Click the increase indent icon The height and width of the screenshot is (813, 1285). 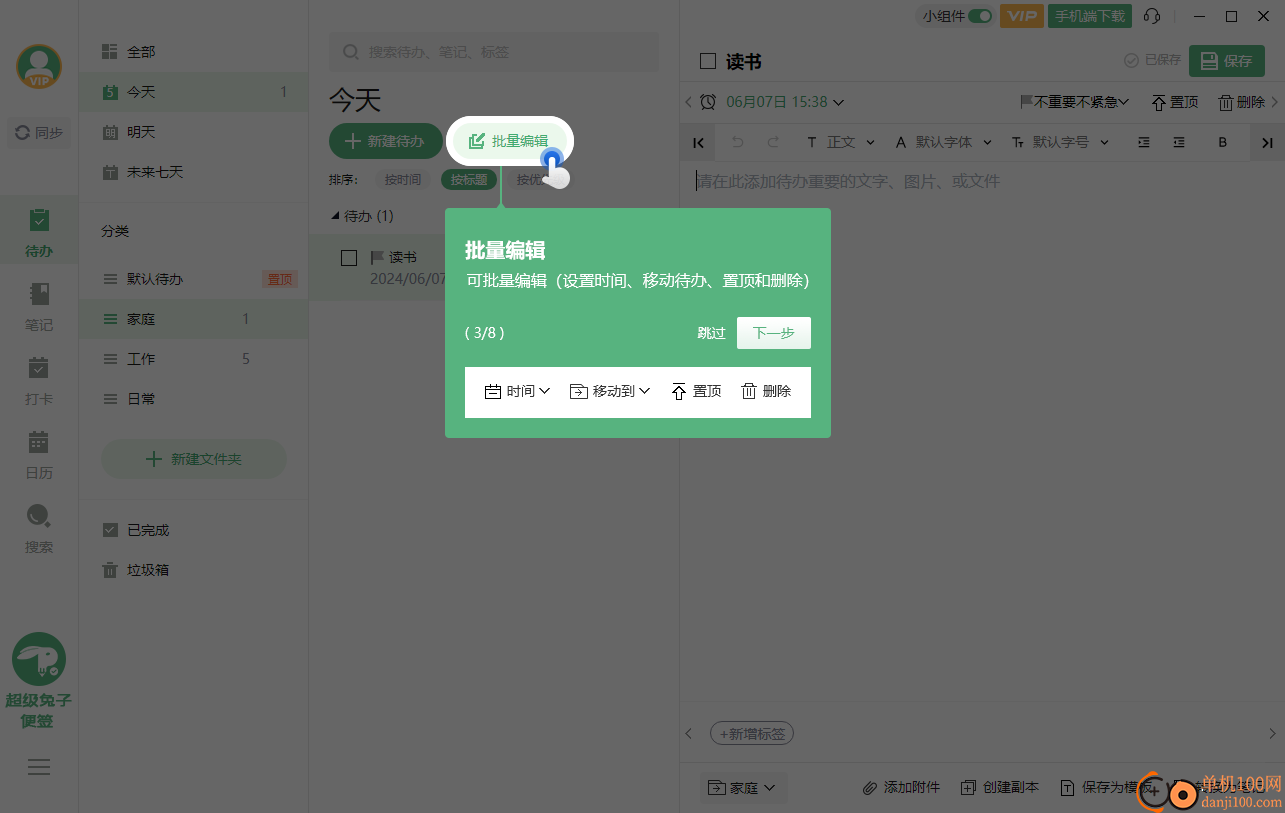click(1179, 142)
